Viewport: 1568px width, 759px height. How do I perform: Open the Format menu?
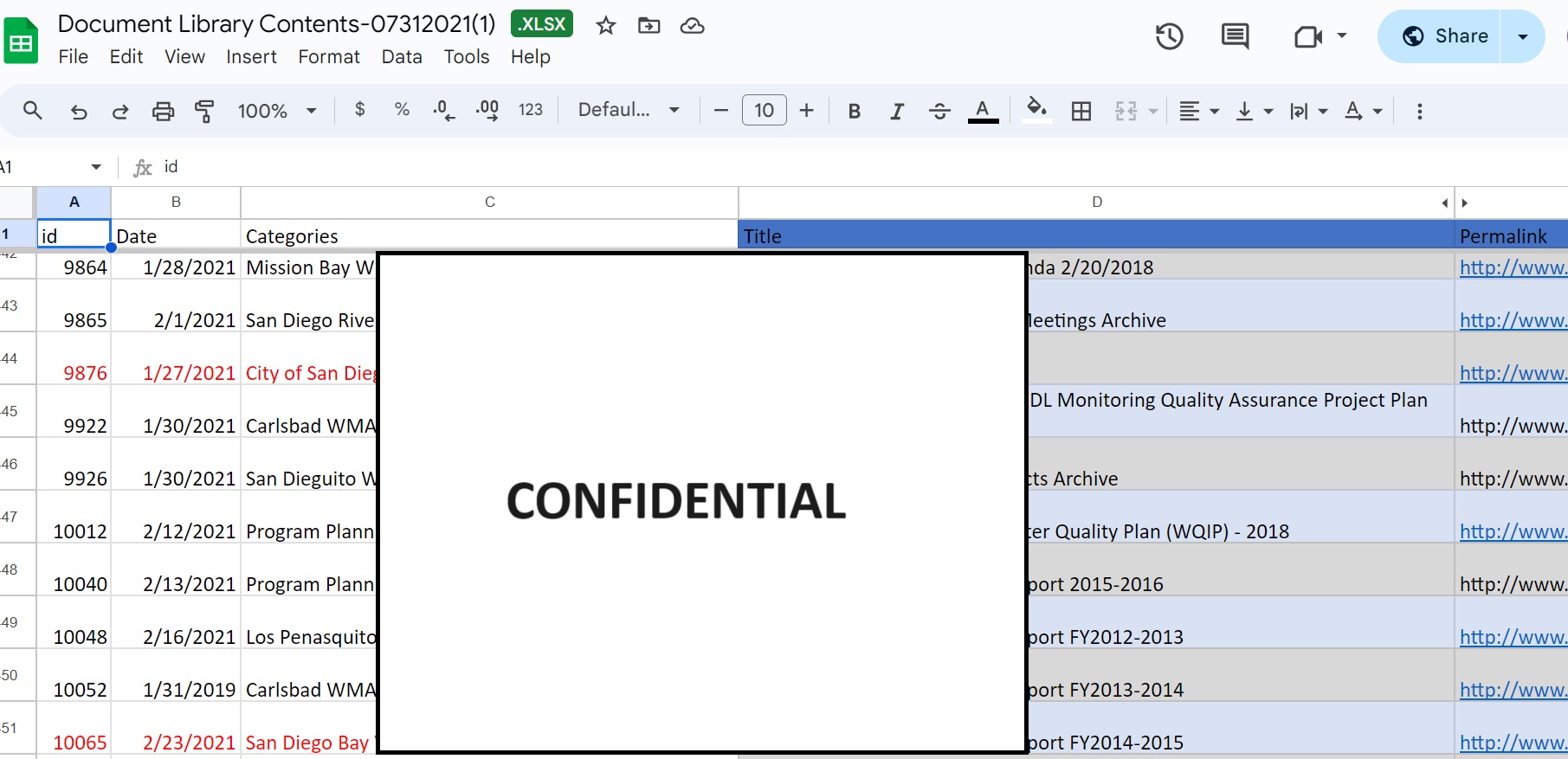click(329, 57)
